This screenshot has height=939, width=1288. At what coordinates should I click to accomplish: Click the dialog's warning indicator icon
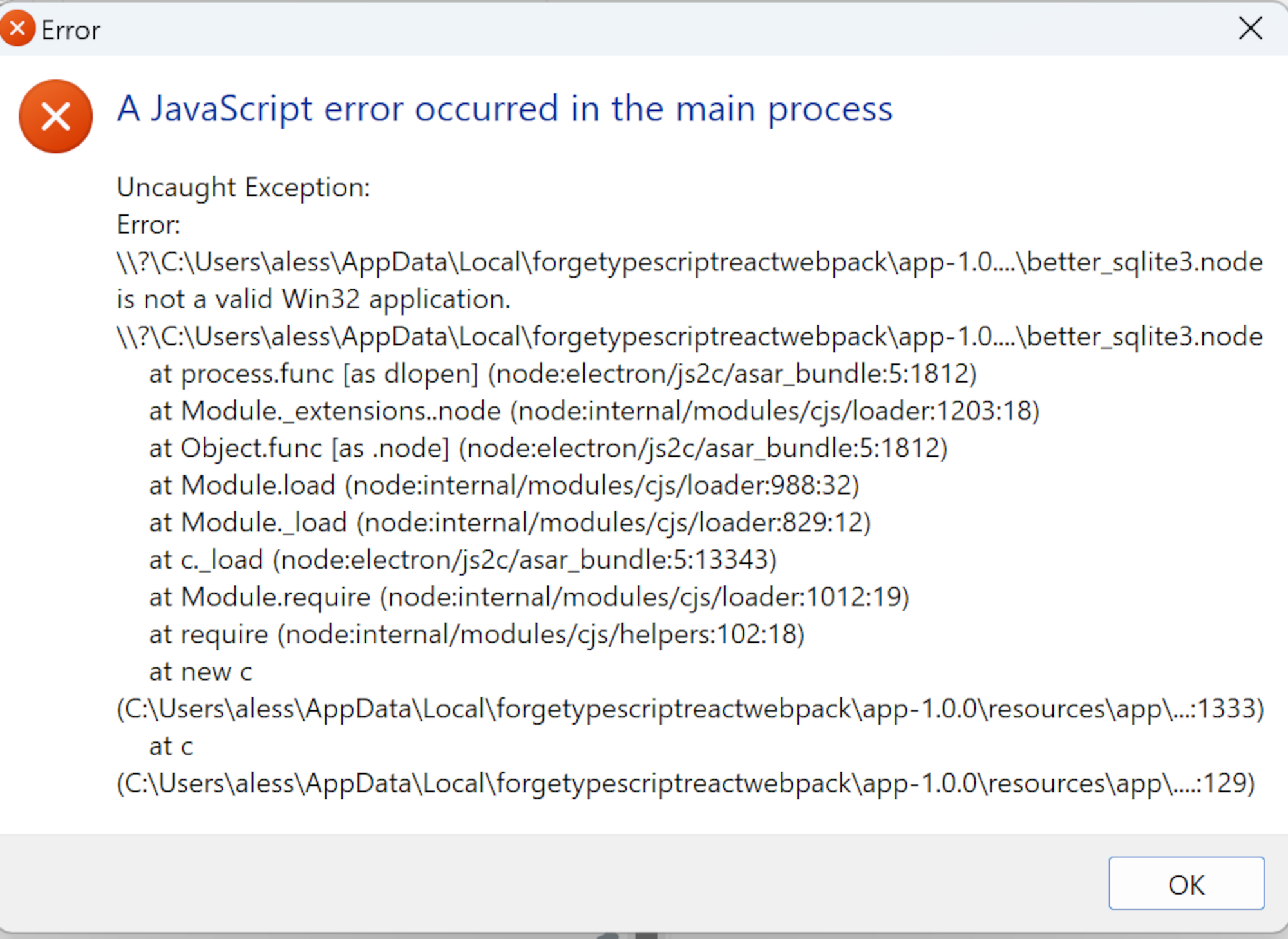click(55, 116)
